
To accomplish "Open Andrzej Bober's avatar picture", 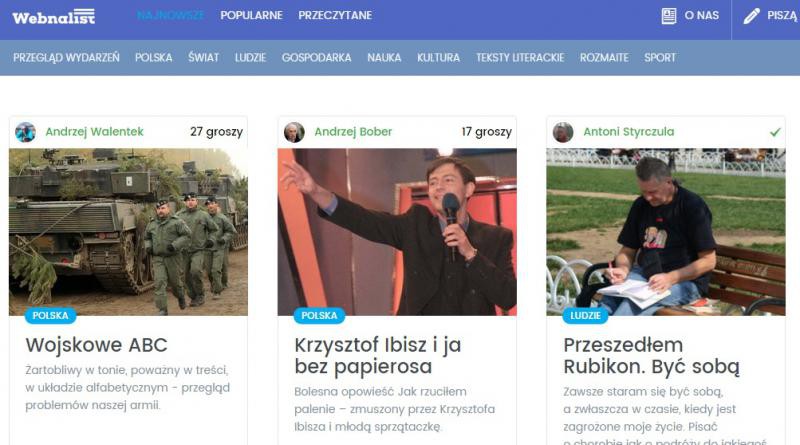I will coord(294,132).
